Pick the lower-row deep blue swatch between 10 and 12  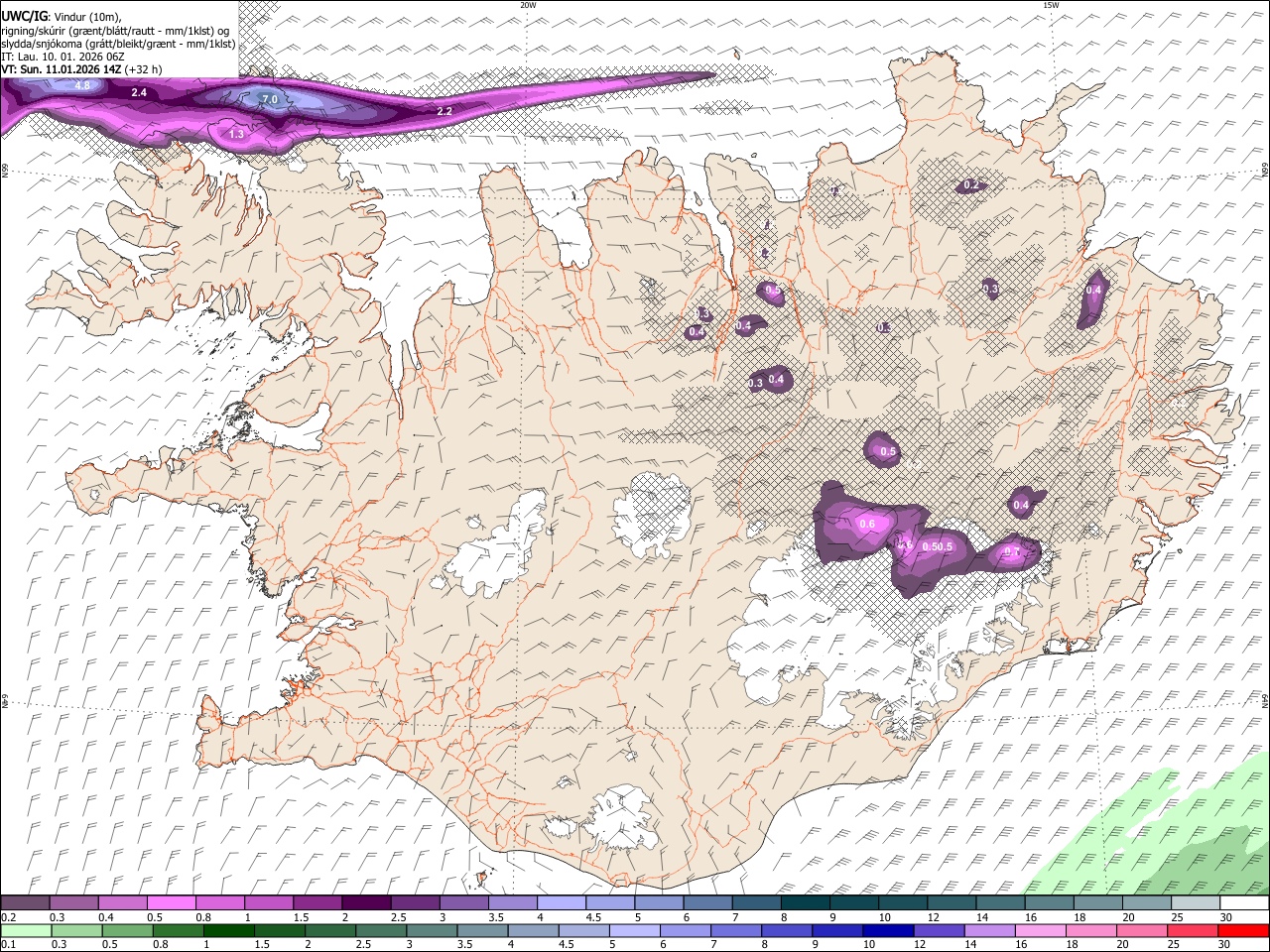pos(888,930)
